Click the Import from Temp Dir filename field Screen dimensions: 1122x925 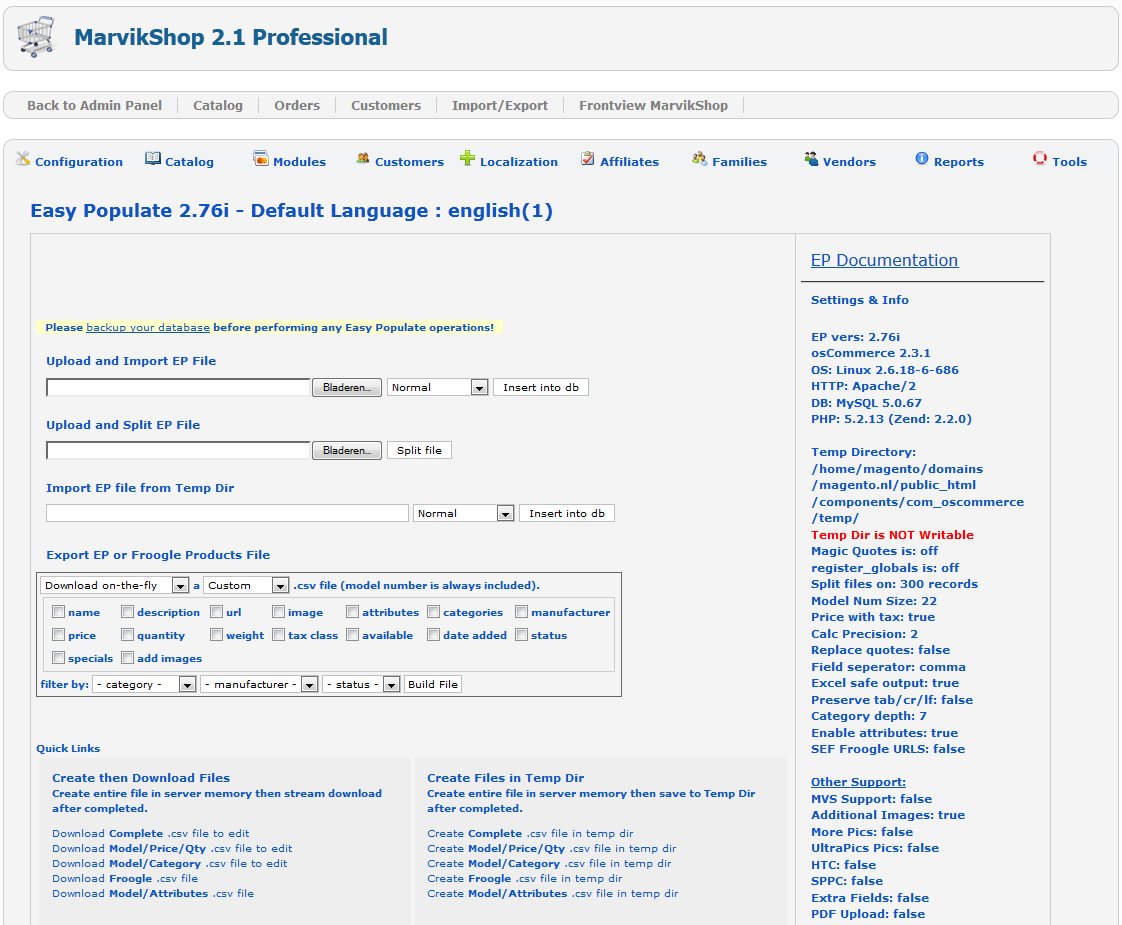click(227, 513)
